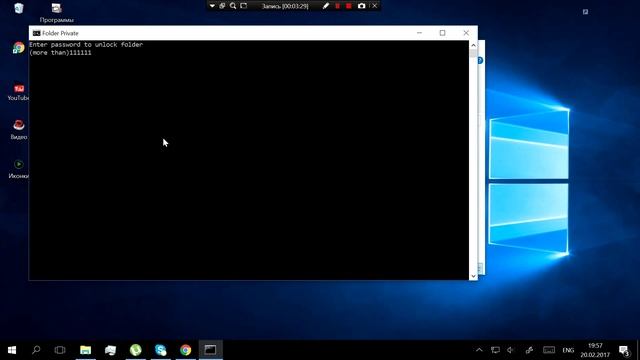The width and height of the screenshot is (640, 360).
Task: Open Google Chrome from the taskbar
Action: point(186,350)
